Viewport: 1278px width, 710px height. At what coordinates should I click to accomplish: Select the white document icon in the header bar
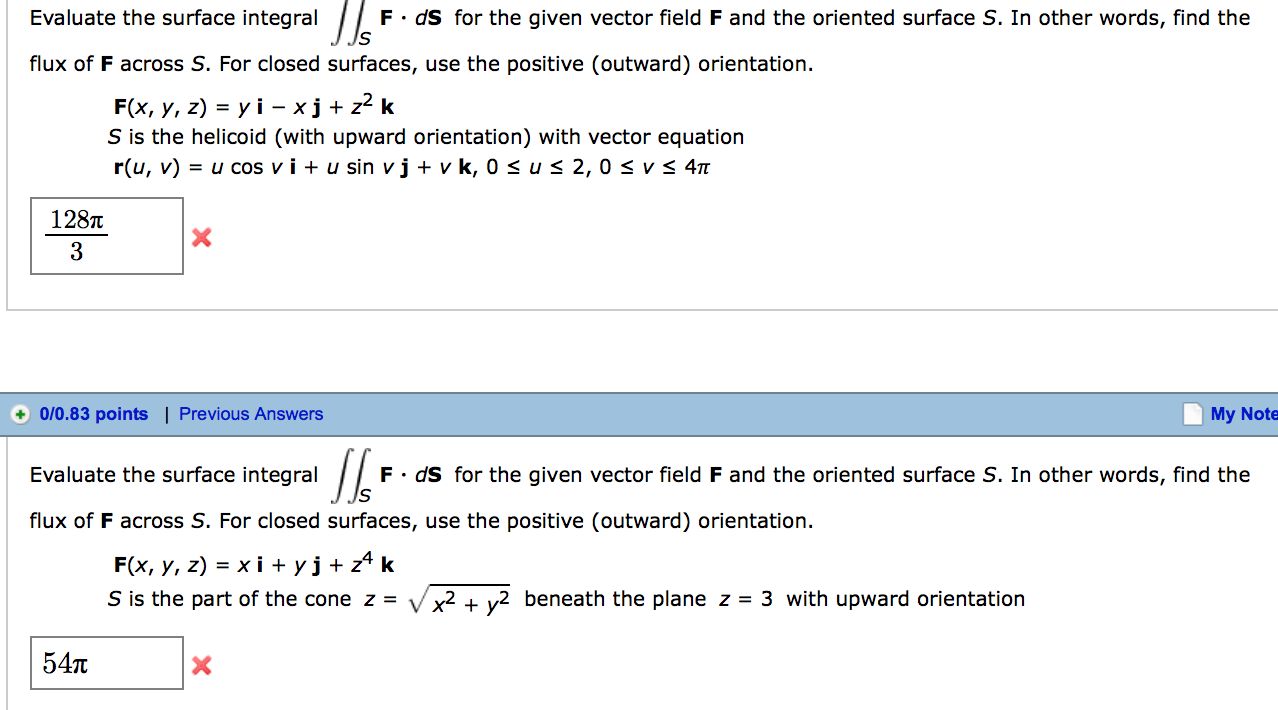(x=1193, y=413)
